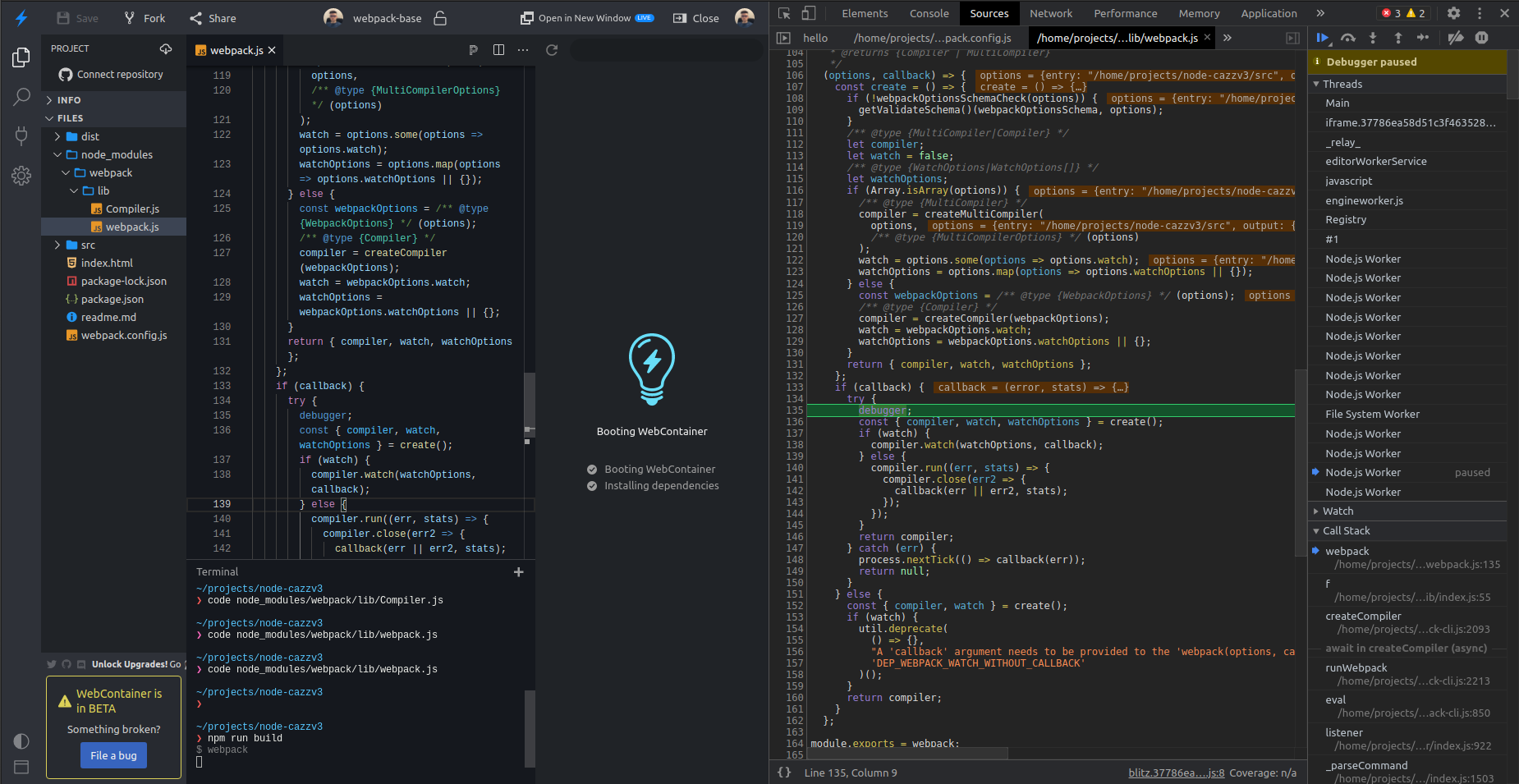Click the File a bug button

(113, 755)
